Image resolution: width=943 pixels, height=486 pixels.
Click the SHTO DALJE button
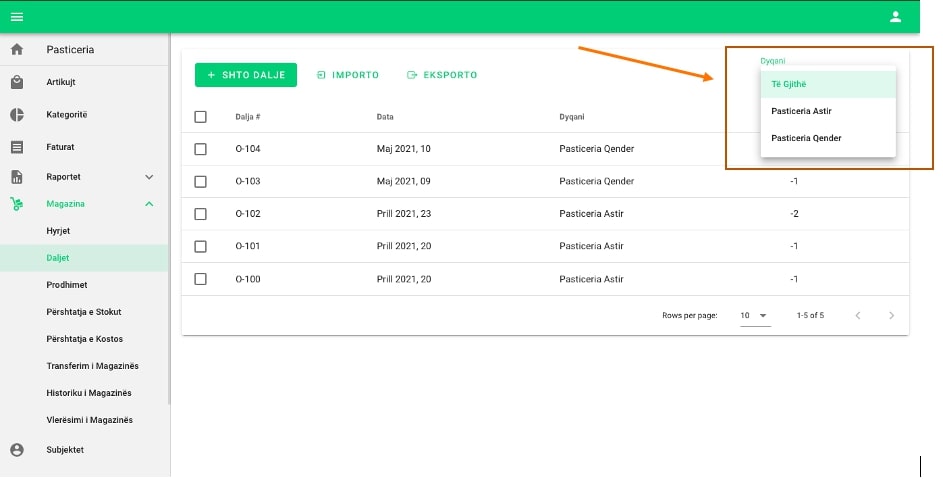pos(246,75)
